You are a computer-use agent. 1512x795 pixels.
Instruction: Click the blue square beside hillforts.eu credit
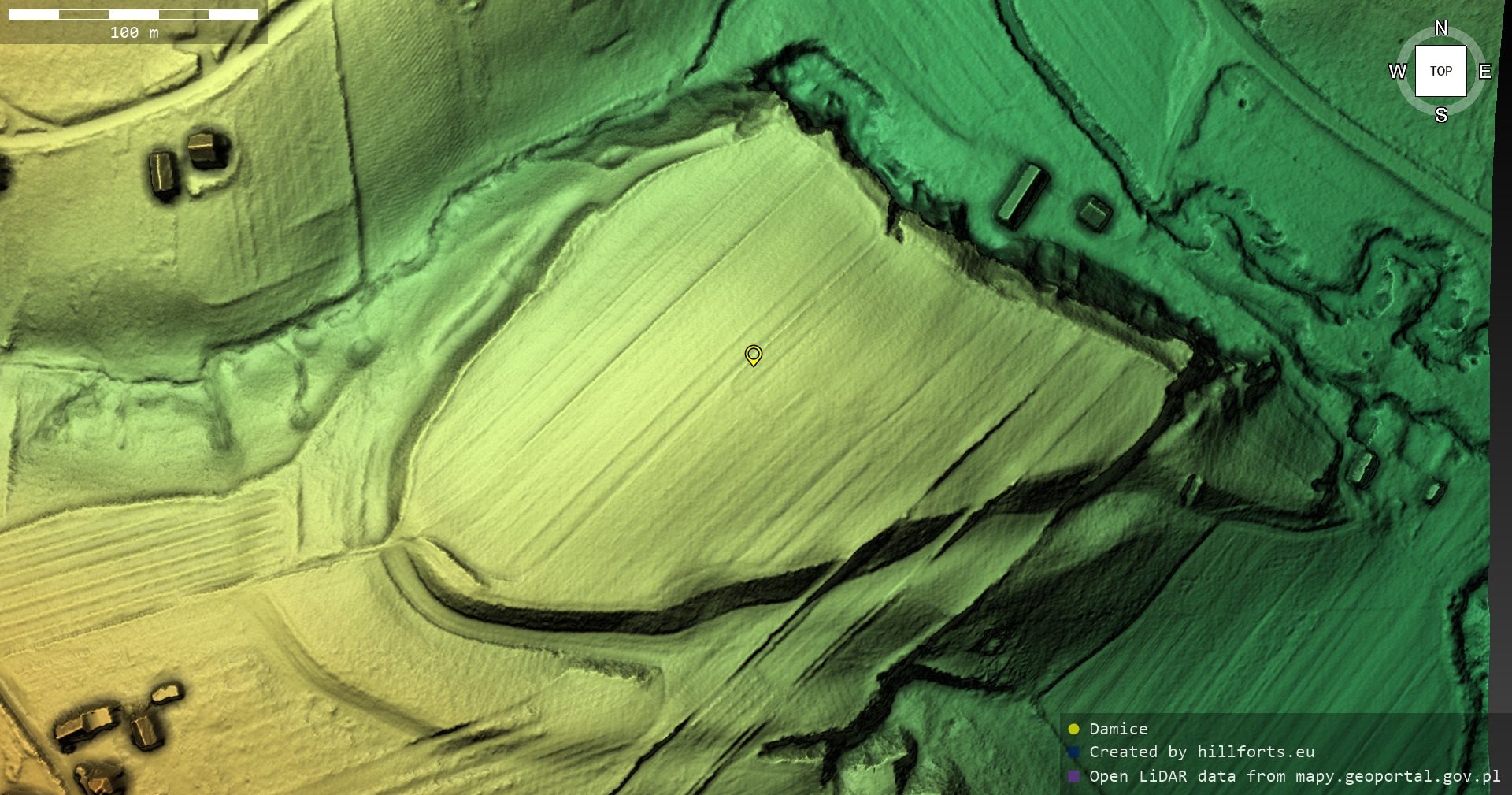point(1073,752)
